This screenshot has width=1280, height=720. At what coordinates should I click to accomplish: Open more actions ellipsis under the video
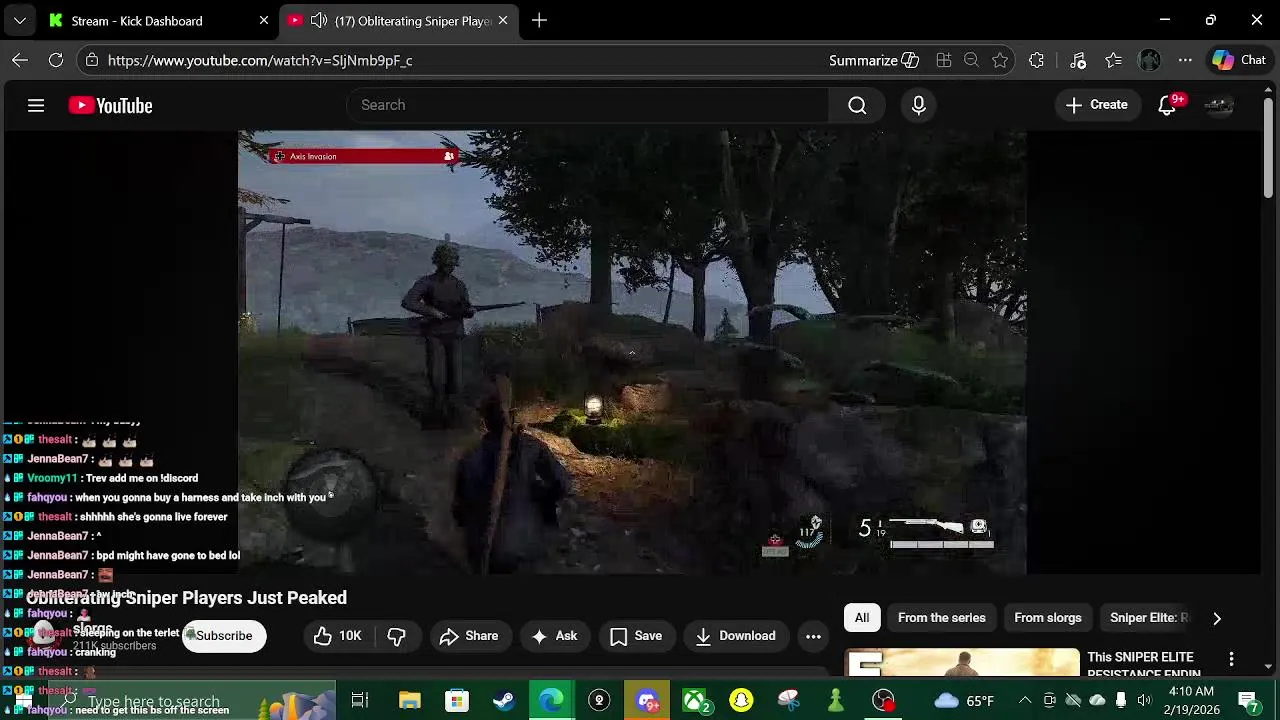(x=813, y=636)
